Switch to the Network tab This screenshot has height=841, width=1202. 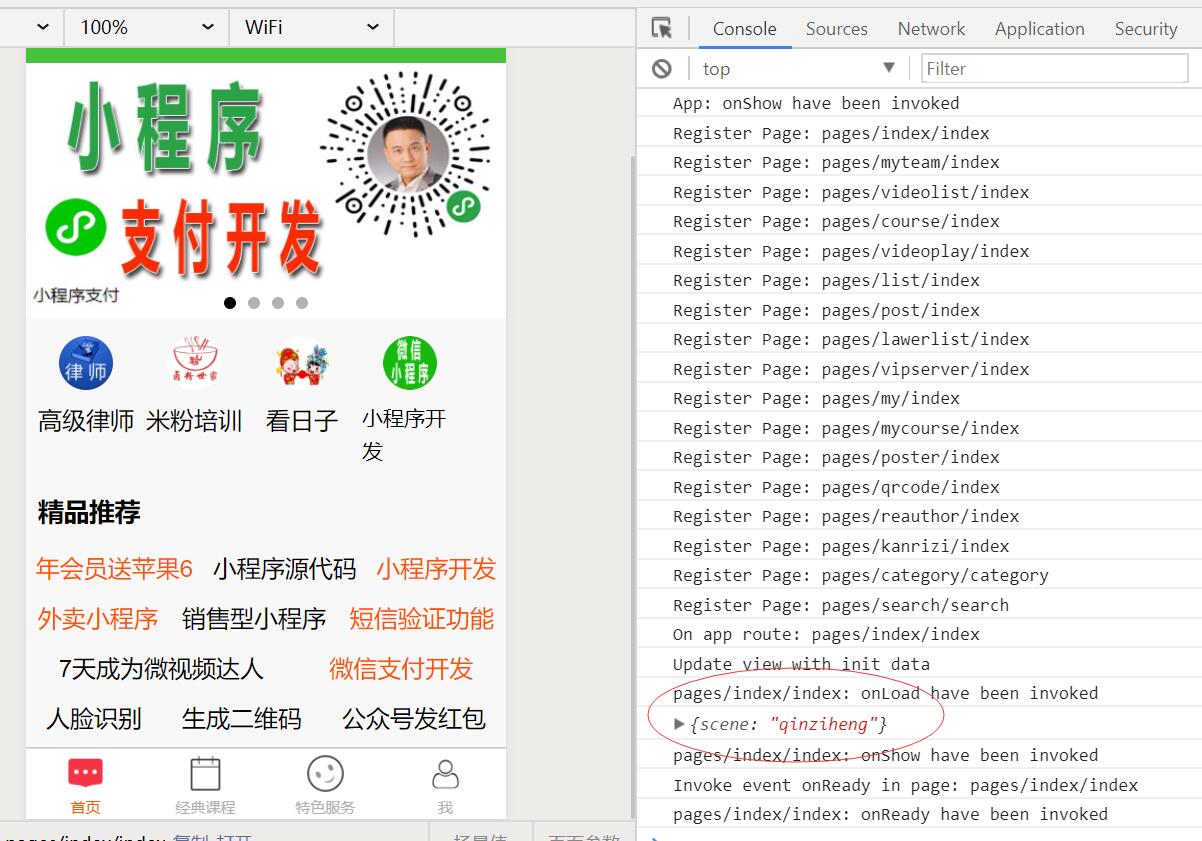(x=931, y=29)
